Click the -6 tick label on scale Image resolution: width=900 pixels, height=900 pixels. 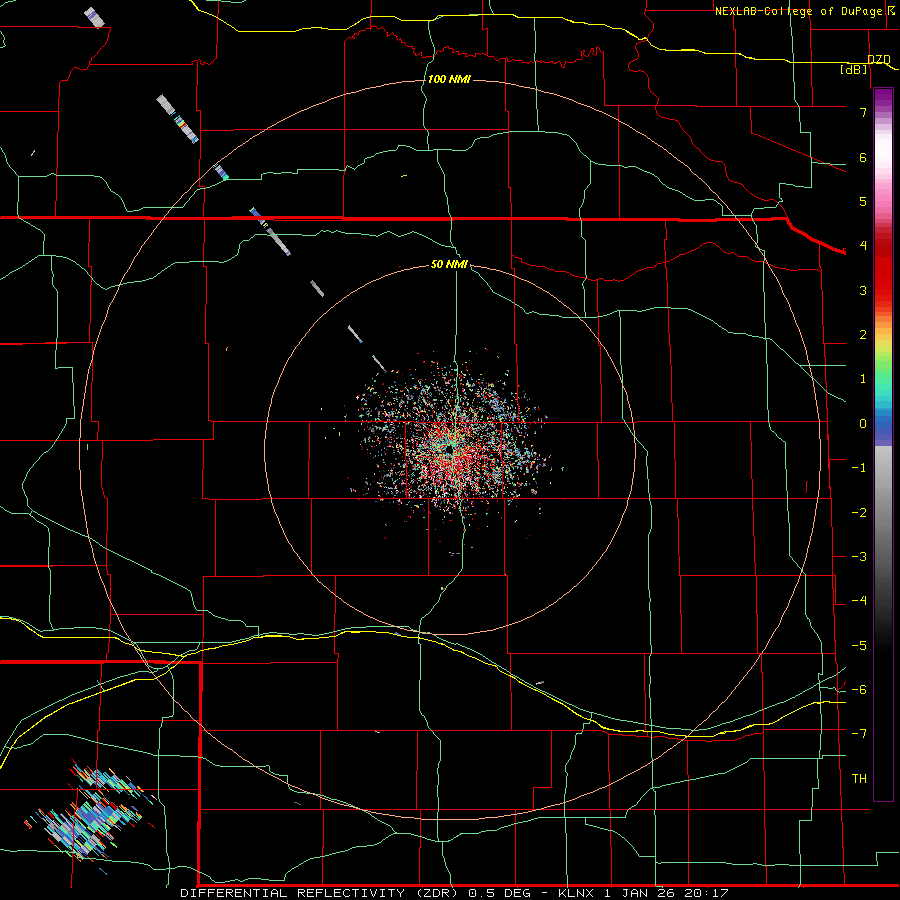(x=859, y=690)
